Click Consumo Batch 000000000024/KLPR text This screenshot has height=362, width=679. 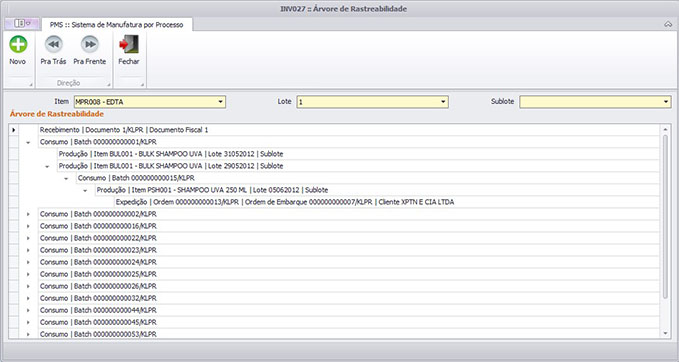(98, 262)
